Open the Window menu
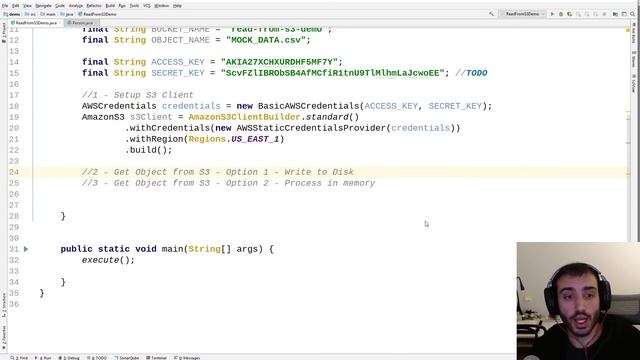The height and width of the screenshot is (360, 640). pyautogui.click(x=162, y=6)
